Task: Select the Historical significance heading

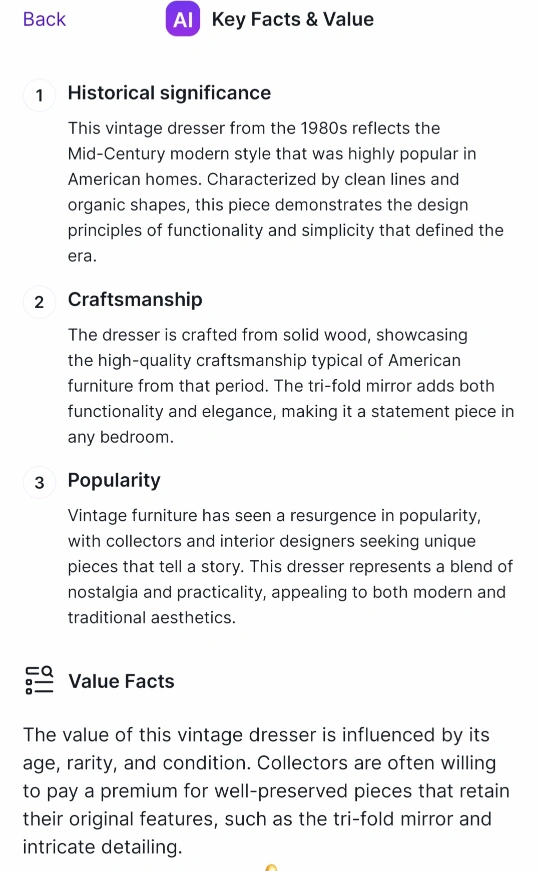Action: tap(169, 93)
